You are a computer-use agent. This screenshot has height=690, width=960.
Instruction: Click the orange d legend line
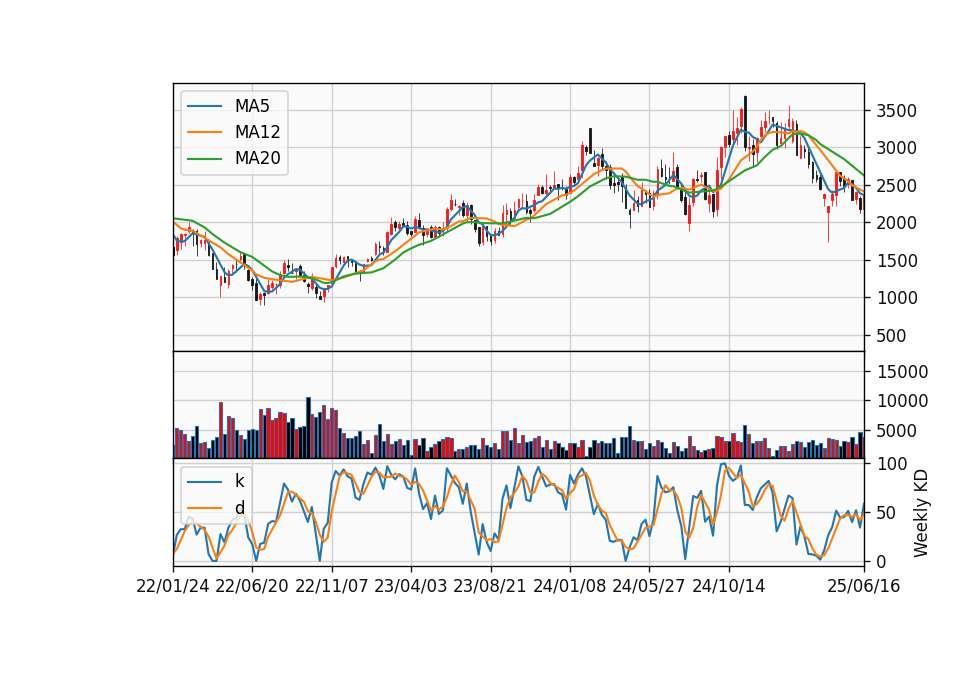point(204,508)
